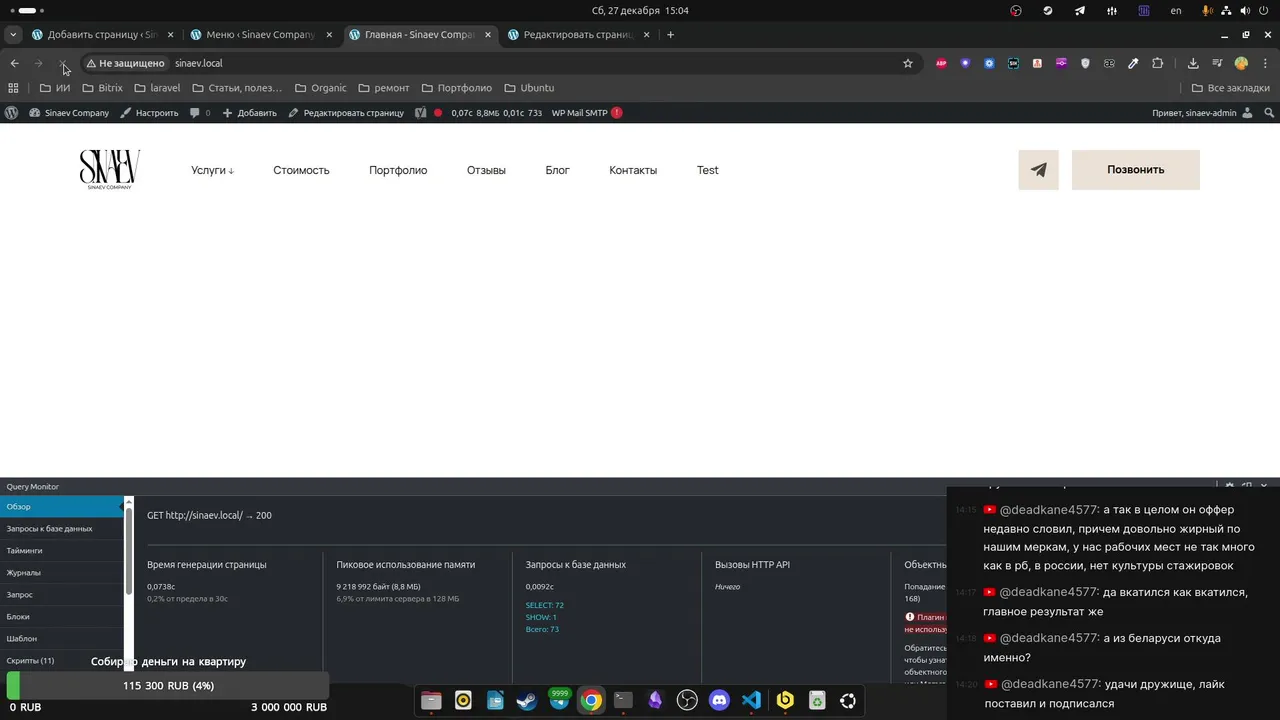Click the admin bar search magnifier icon

coord(1268,113)
